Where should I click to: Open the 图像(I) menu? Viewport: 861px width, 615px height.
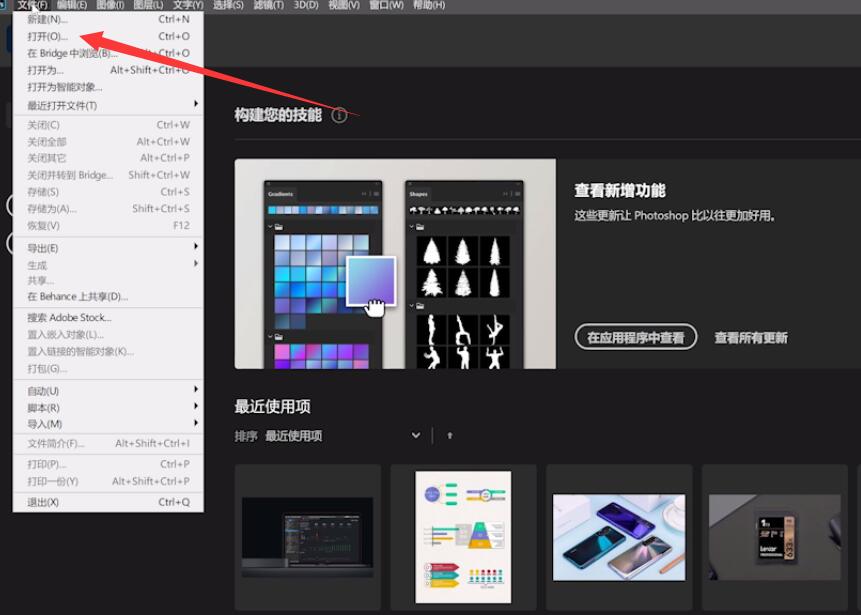[110, 5]
